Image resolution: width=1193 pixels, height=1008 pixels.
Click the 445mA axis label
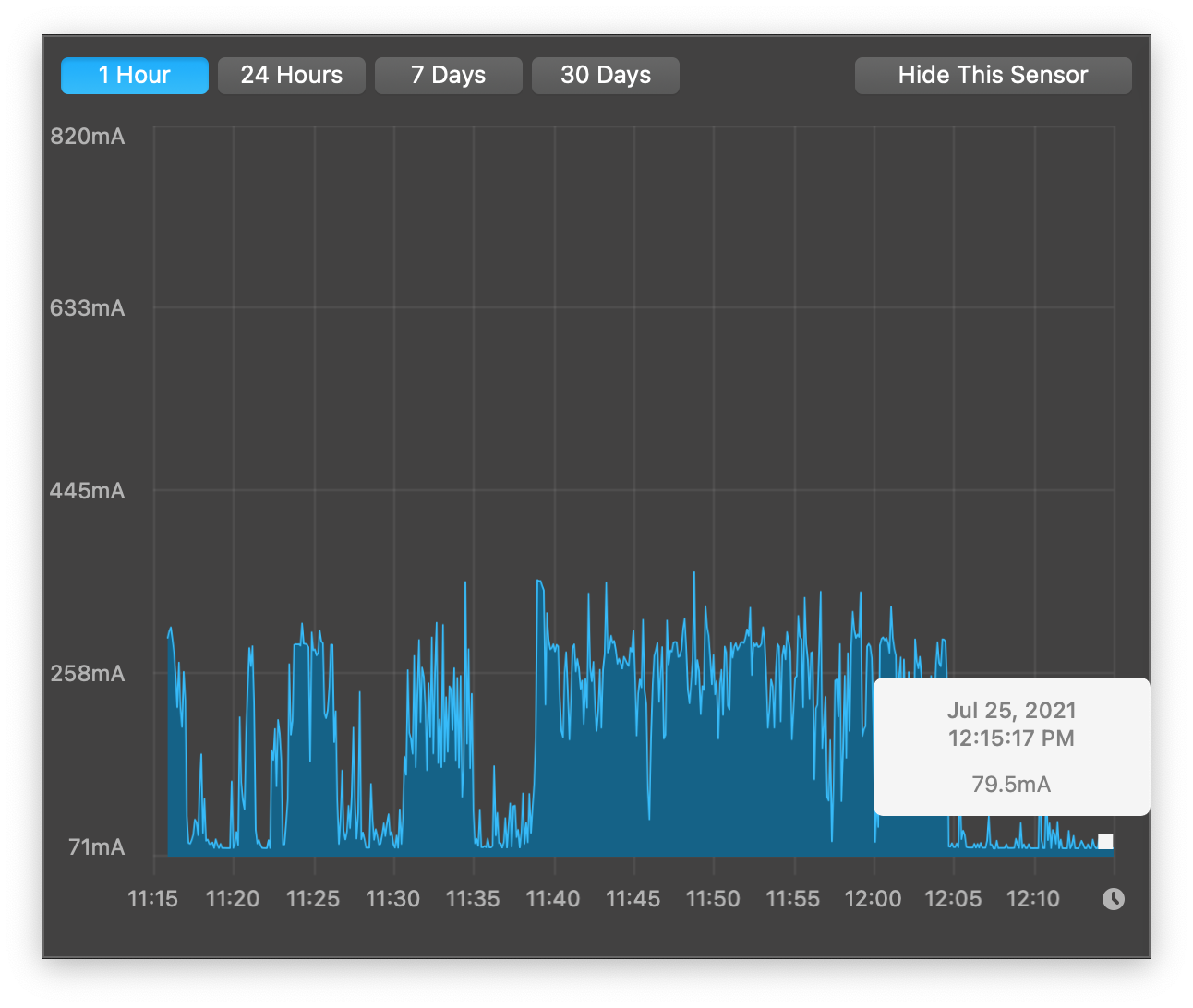coord(88,491)
